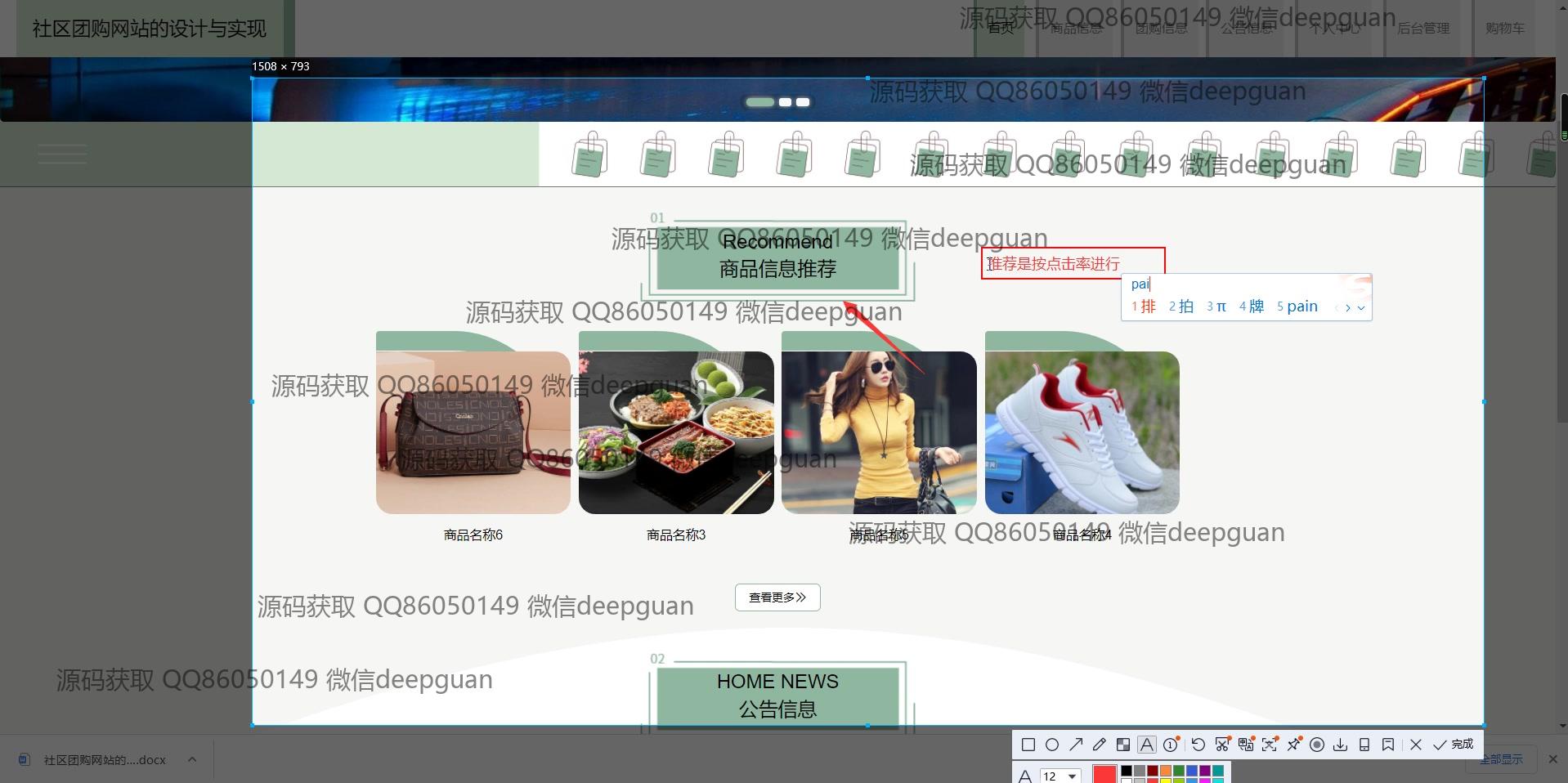Save screenshot with download icon
The width and height of the screenshot is (1568, 783).
coord(1341,745)
